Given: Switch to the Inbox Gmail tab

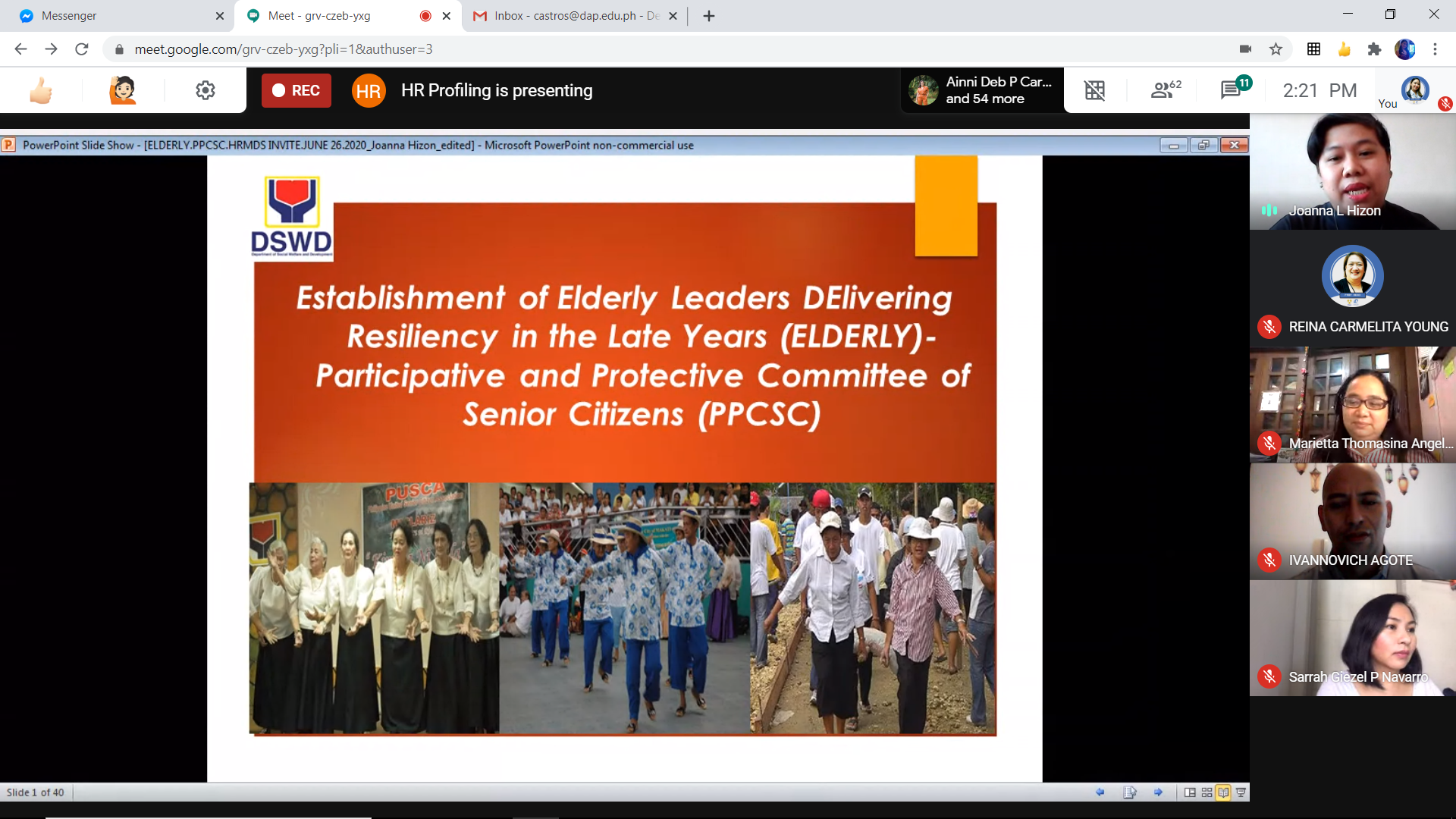Looking at the screenshot, I should tap(561, 15).
